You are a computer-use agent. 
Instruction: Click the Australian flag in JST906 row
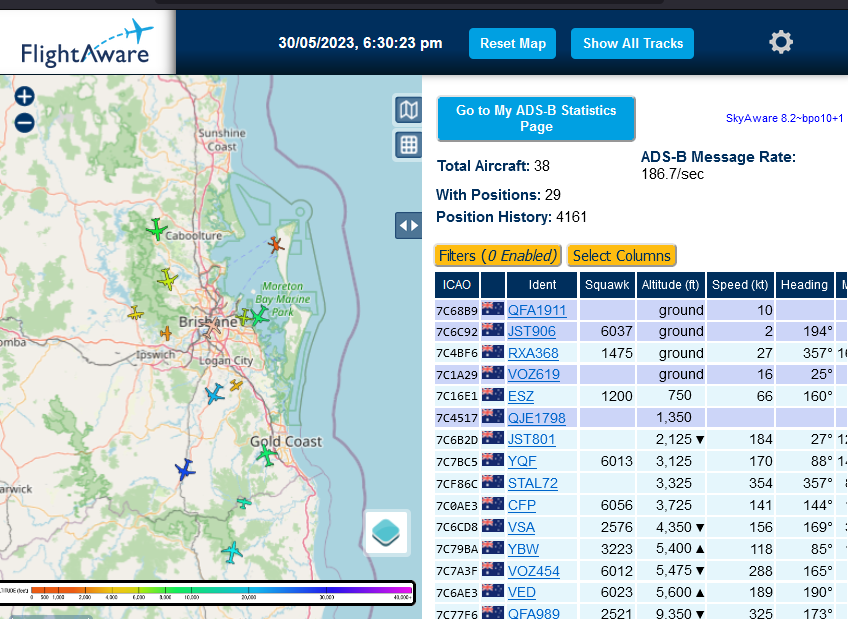[493, 330]
